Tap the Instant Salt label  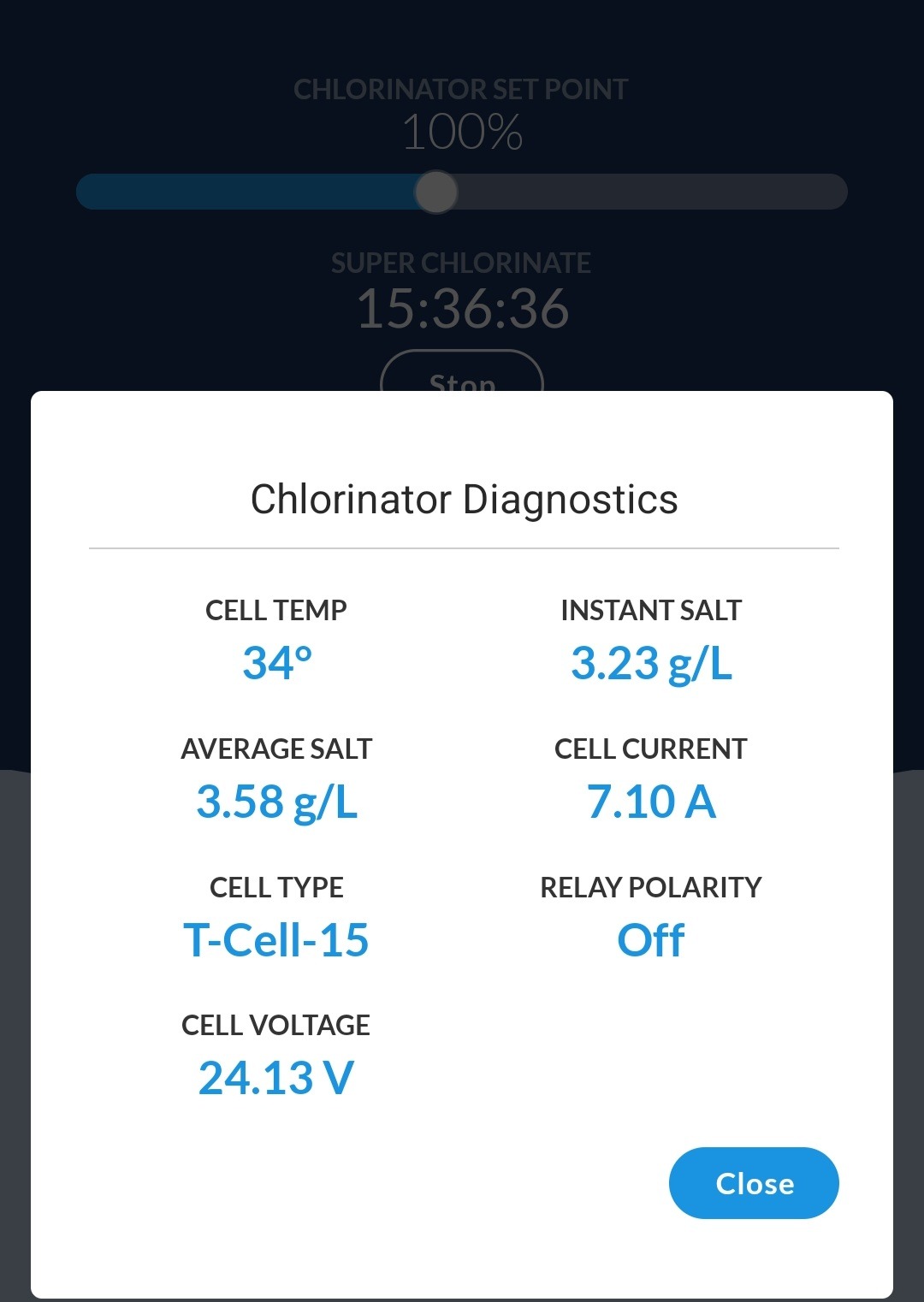click(x=651, y=610)
